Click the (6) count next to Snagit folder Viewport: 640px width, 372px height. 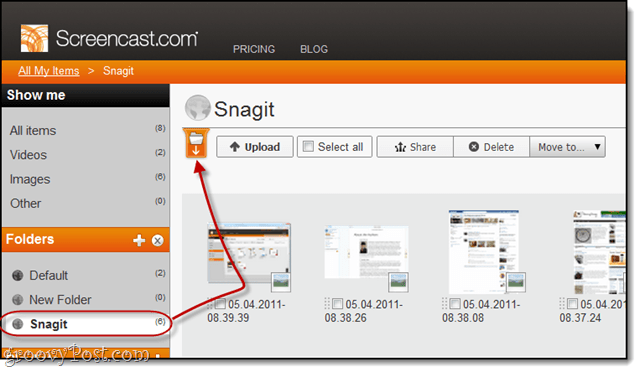point(160,322)
